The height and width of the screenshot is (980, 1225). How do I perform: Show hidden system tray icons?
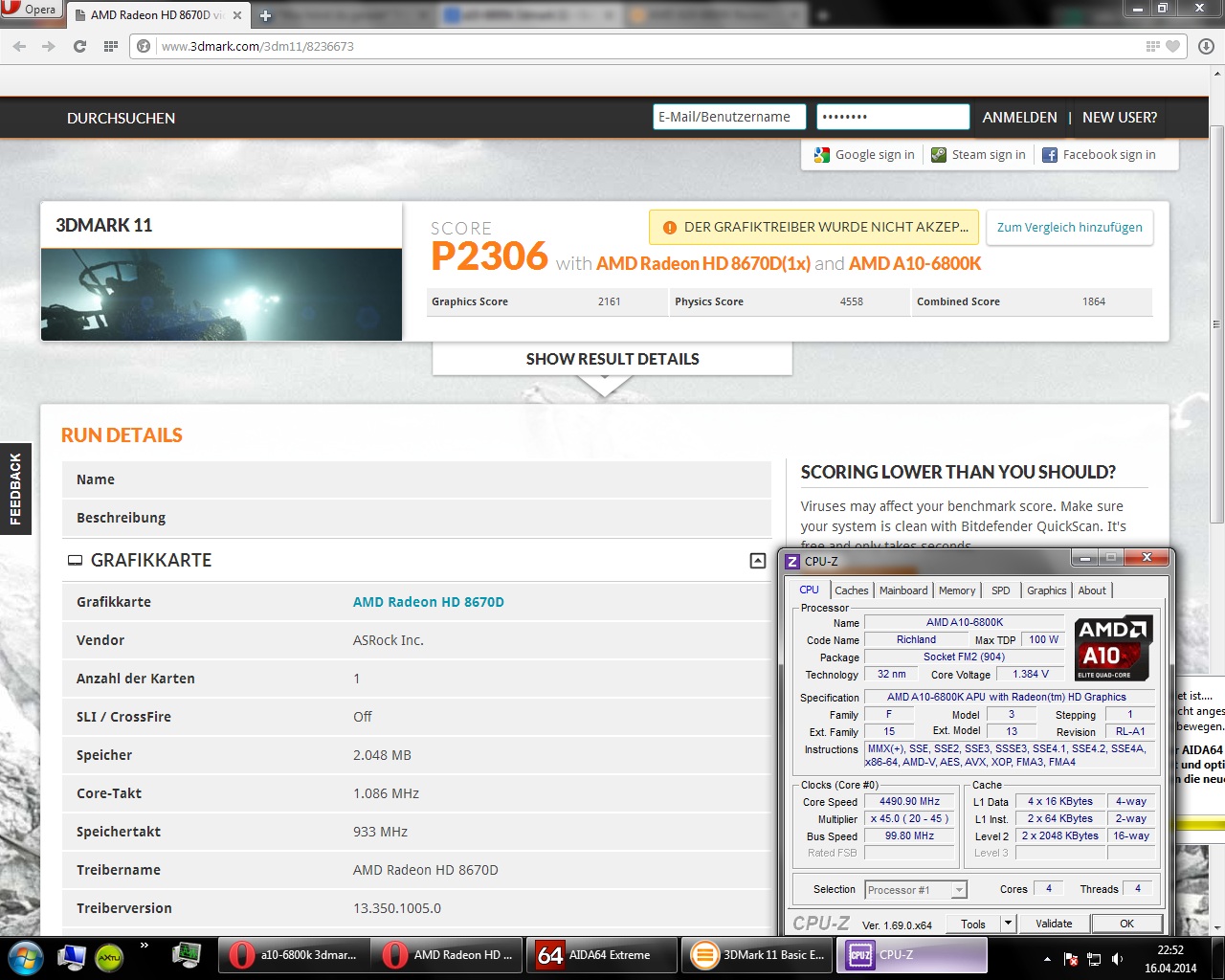pyautogui.click(x=1047, y=959)
